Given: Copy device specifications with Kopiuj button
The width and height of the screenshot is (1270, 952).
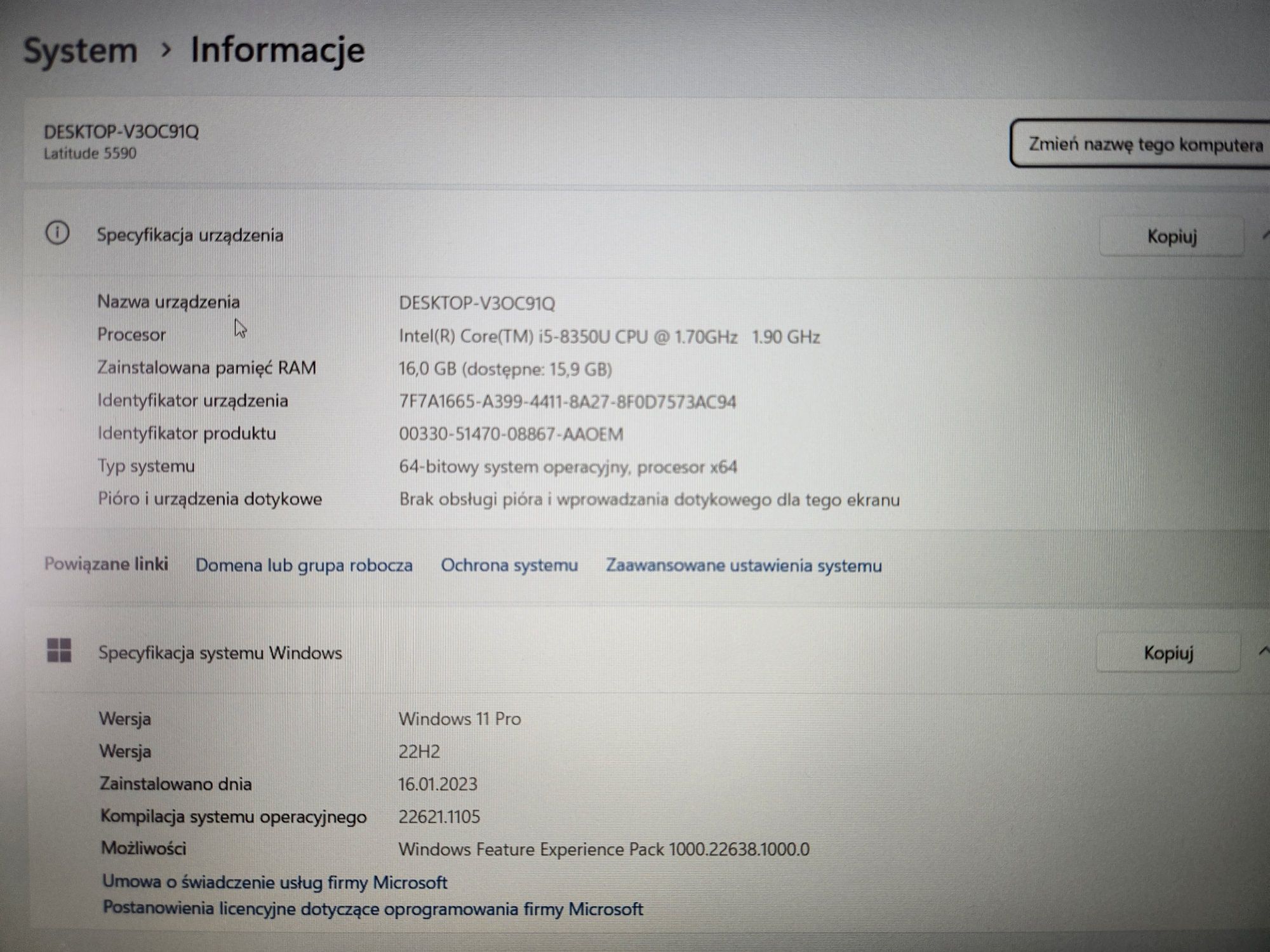Looking at the screenshot, I should [1172, 236].
